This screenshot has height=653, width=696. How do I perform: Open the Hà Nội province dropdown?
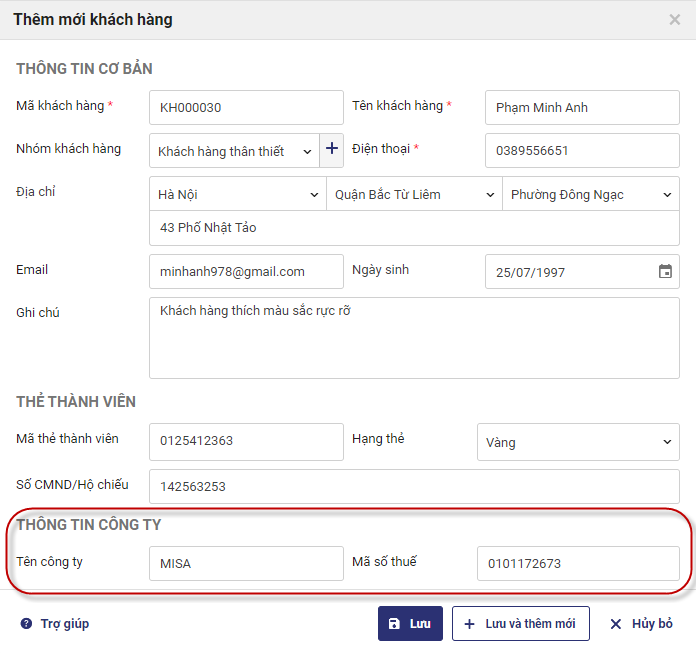(x=237, y=194)
